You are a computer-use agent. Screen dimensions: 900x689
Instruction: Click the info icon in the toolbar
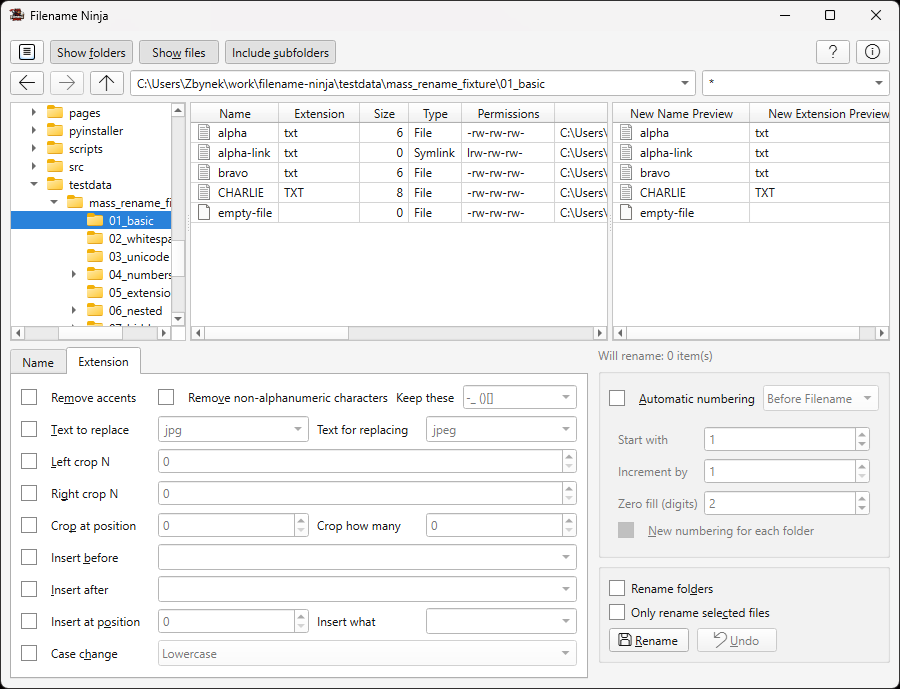(x=871, y=51)
